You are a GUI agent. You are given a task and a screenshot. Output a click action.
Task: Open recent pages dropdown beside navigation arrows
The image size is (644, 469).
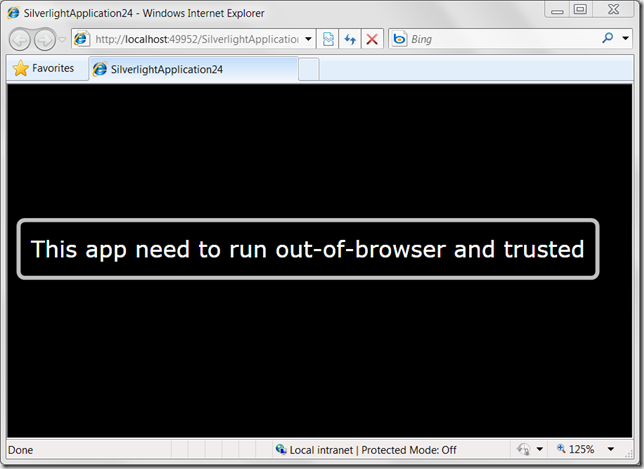point(62,40)
